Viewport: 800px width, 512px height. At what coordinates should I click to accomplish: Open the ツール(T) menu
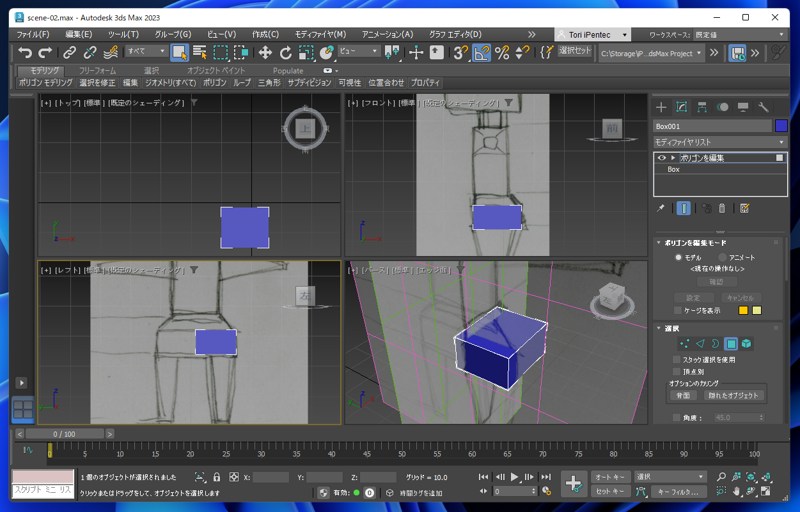pyautogui.click(x=123, y=35)
